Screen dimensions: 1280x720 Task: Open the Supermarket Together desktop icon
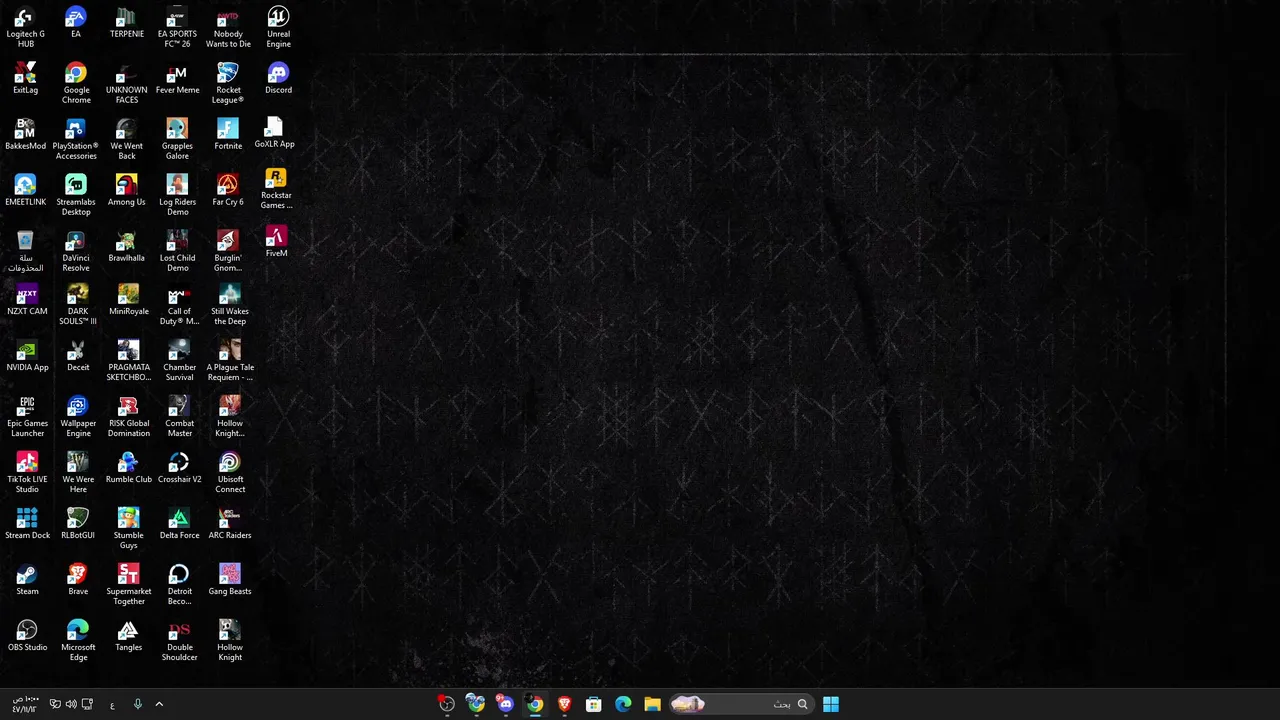[128, 585]
